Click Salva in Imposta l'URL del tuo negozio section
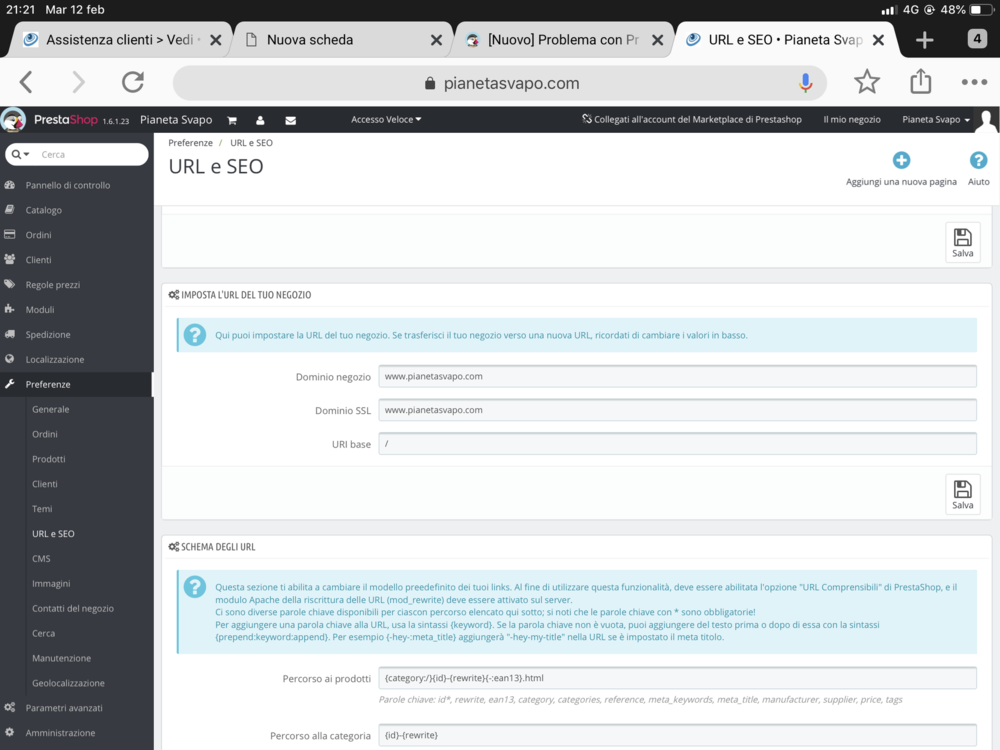Screen dimensions: 1000x750 click(962, 494)
